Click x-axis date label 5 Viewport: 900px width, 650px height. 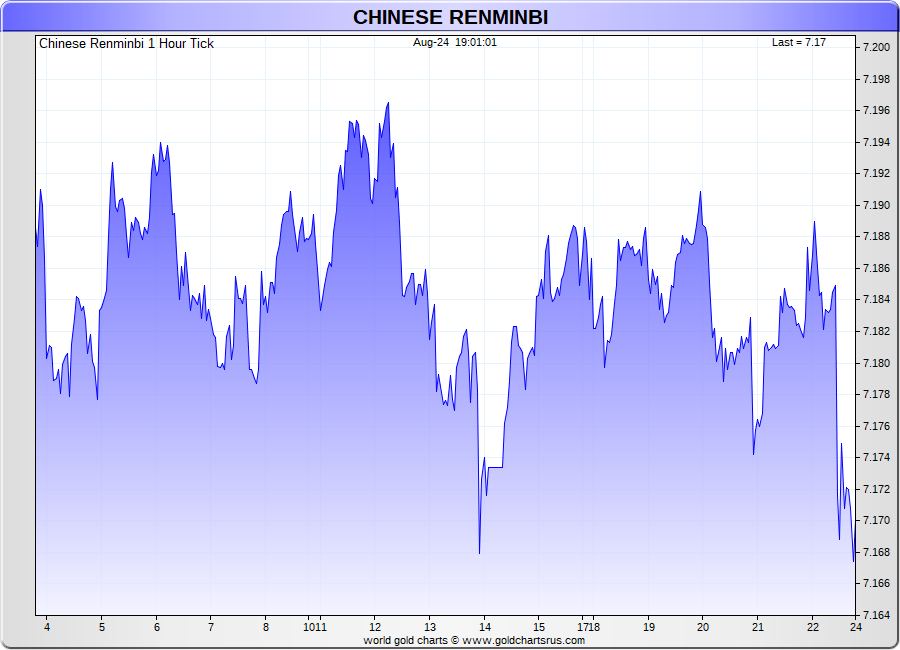[x=102, y=627]
